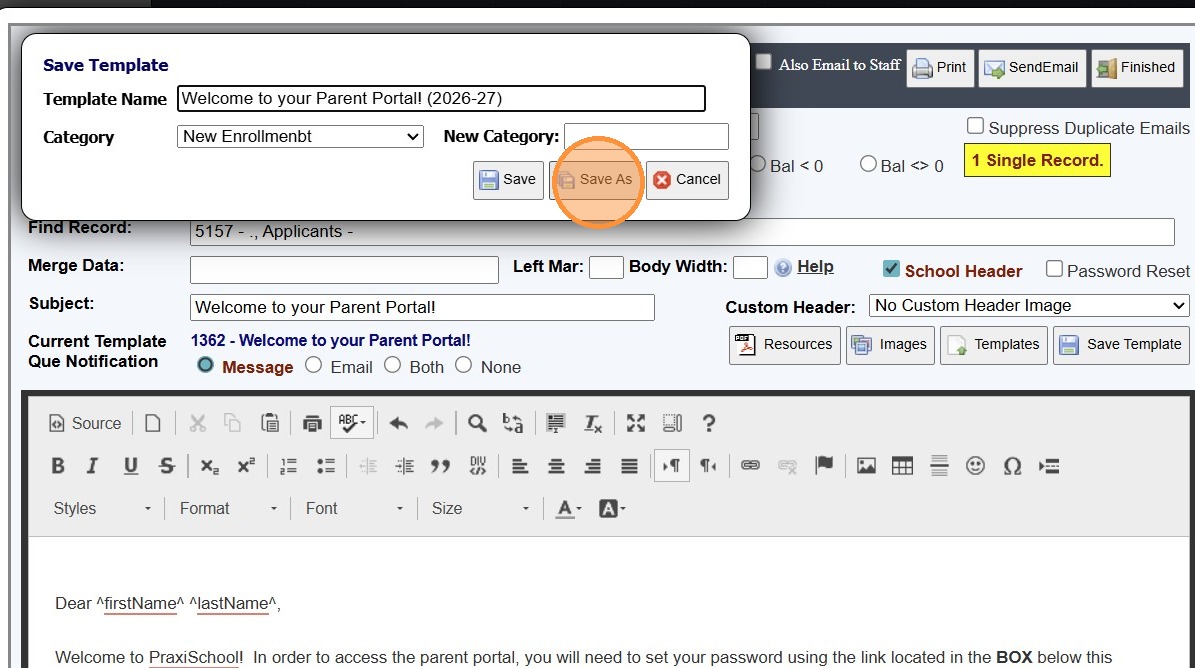The image size is (1195, 668).
Task: Click the Remove Format icon
Action: [x=592, y=423]
